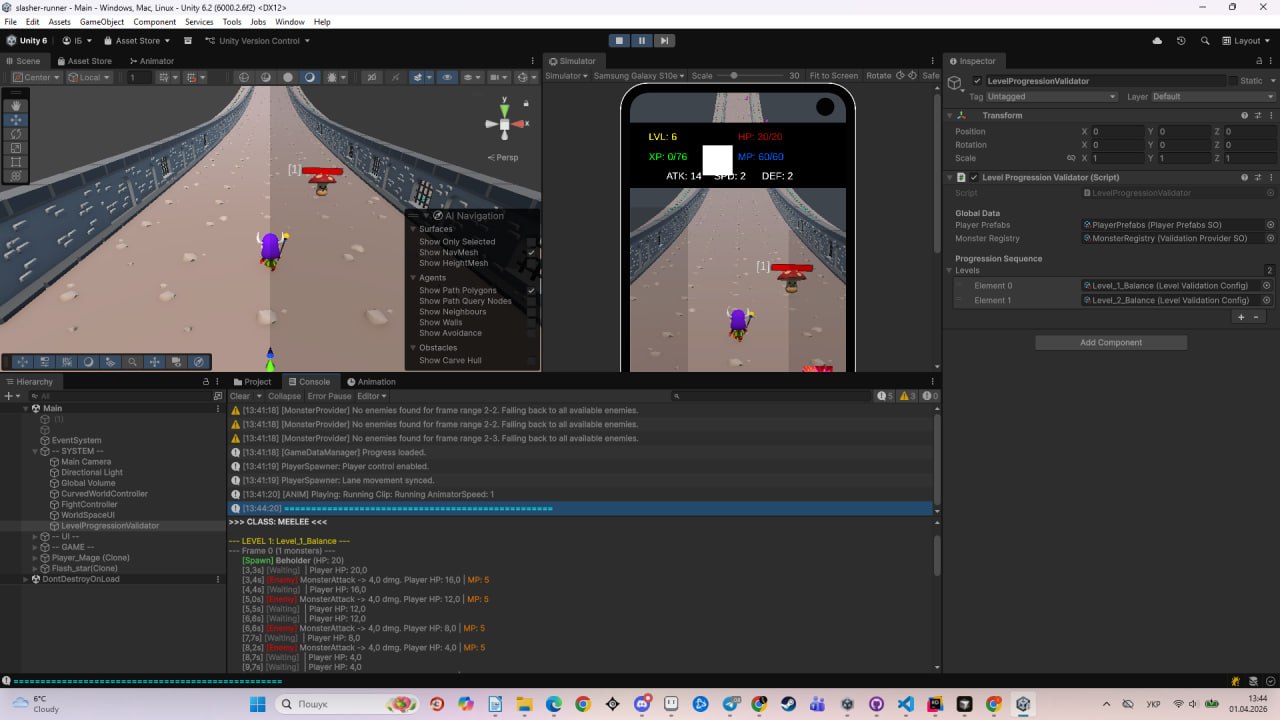
Task: Collapse the Levels list foldout
Action: click(949, 271)
